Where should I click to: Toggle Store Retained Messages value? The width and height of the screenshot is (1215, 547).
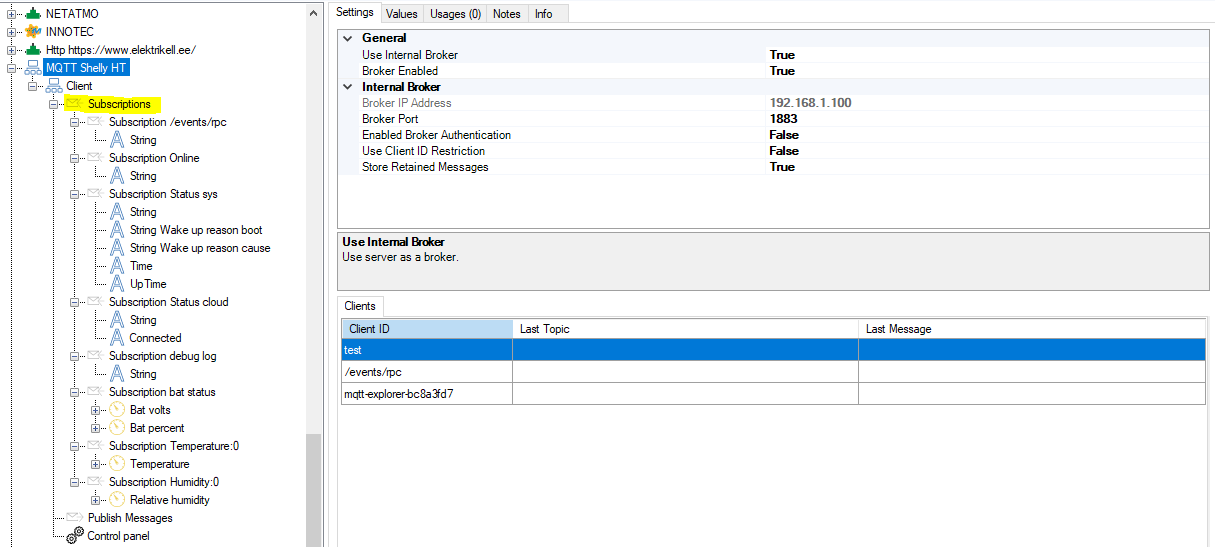pos(782,167)
